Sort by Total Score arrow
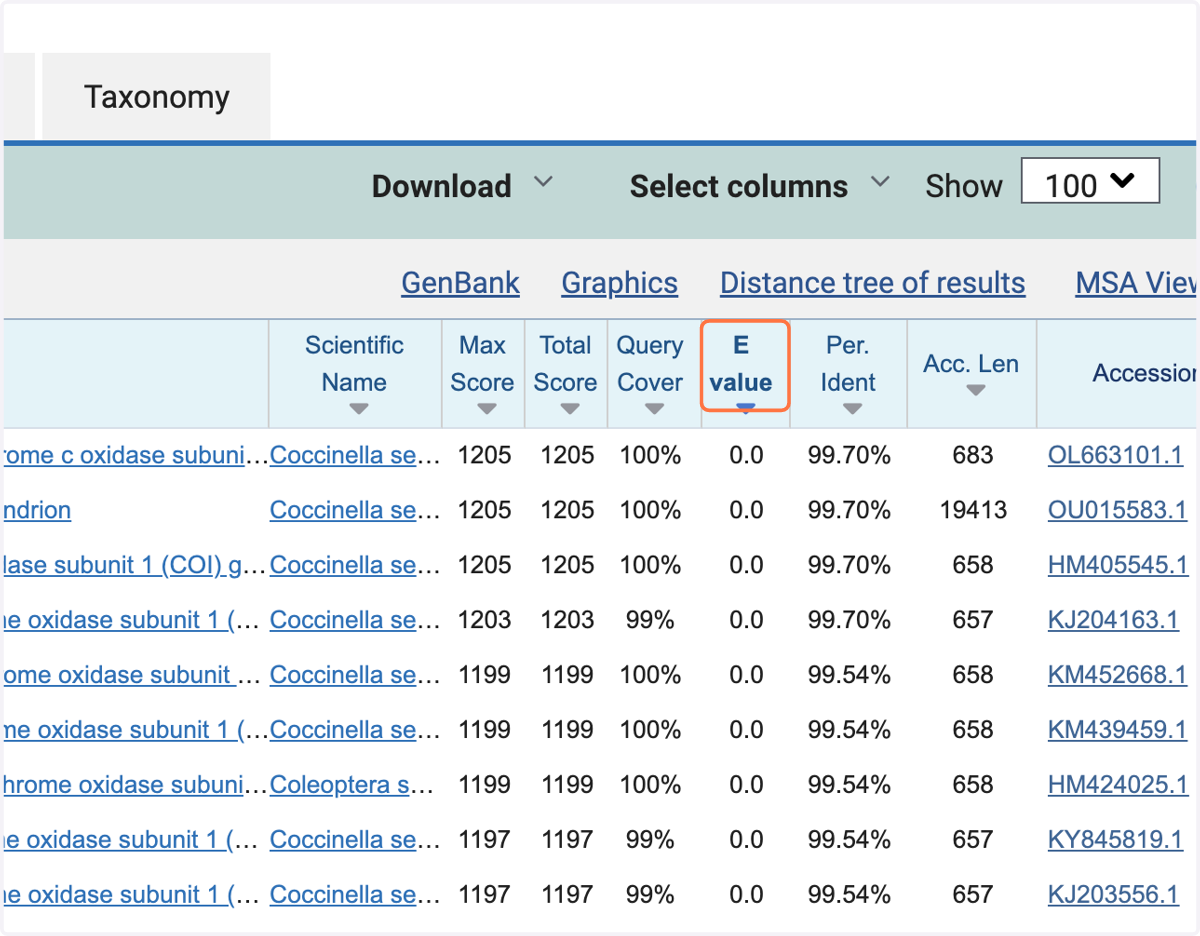 pos(570,409)
